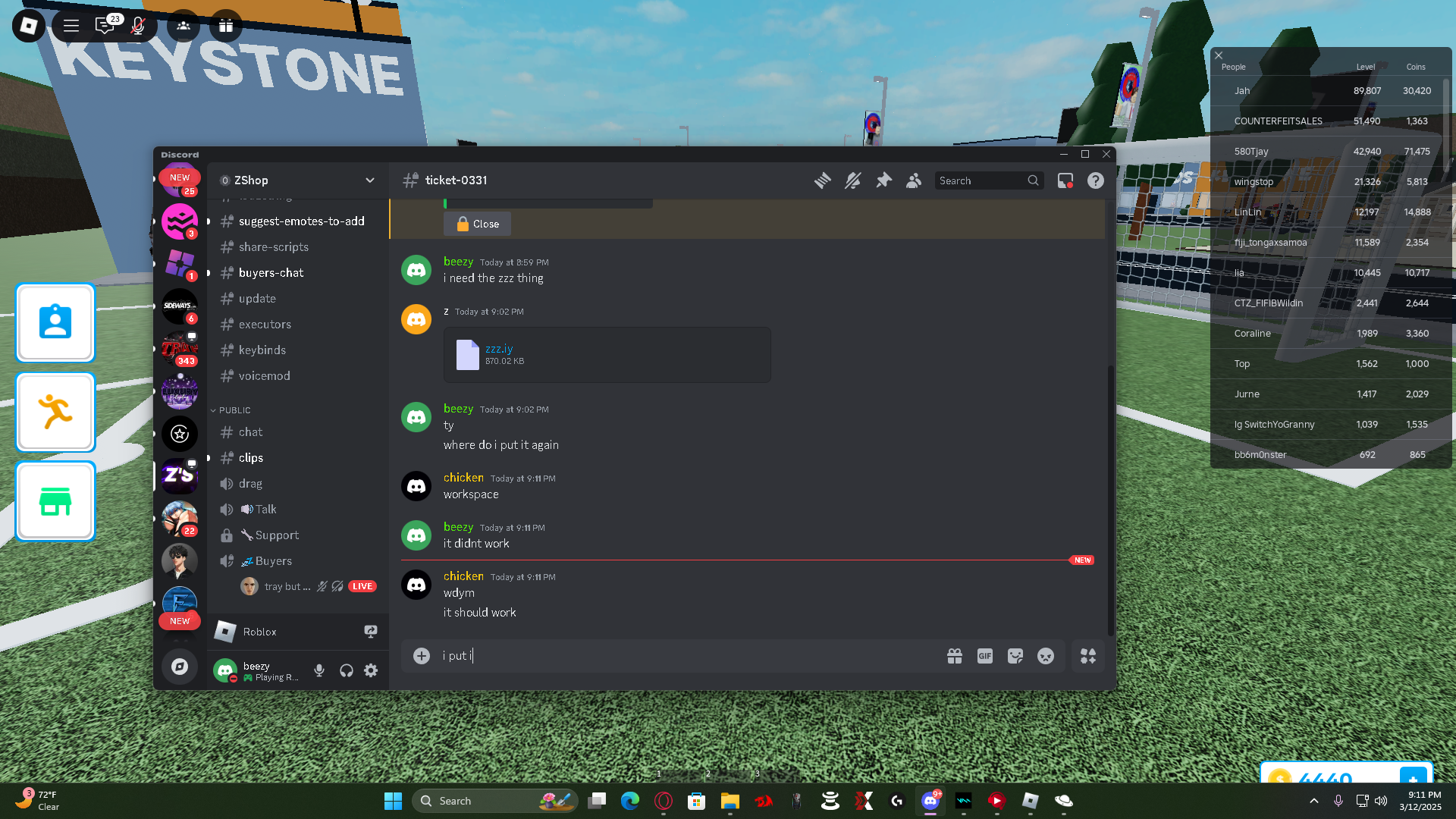Open Explore Discoverable Servers compass icon
Image resolution: width=1456 pixels, height=819 pixels.
coord(180,667)
